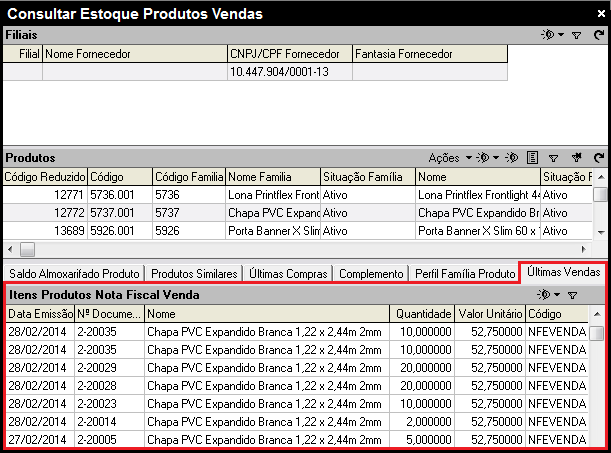Select document number 2-20014 cell
611x453 pixels.
(x=109, y=421)
